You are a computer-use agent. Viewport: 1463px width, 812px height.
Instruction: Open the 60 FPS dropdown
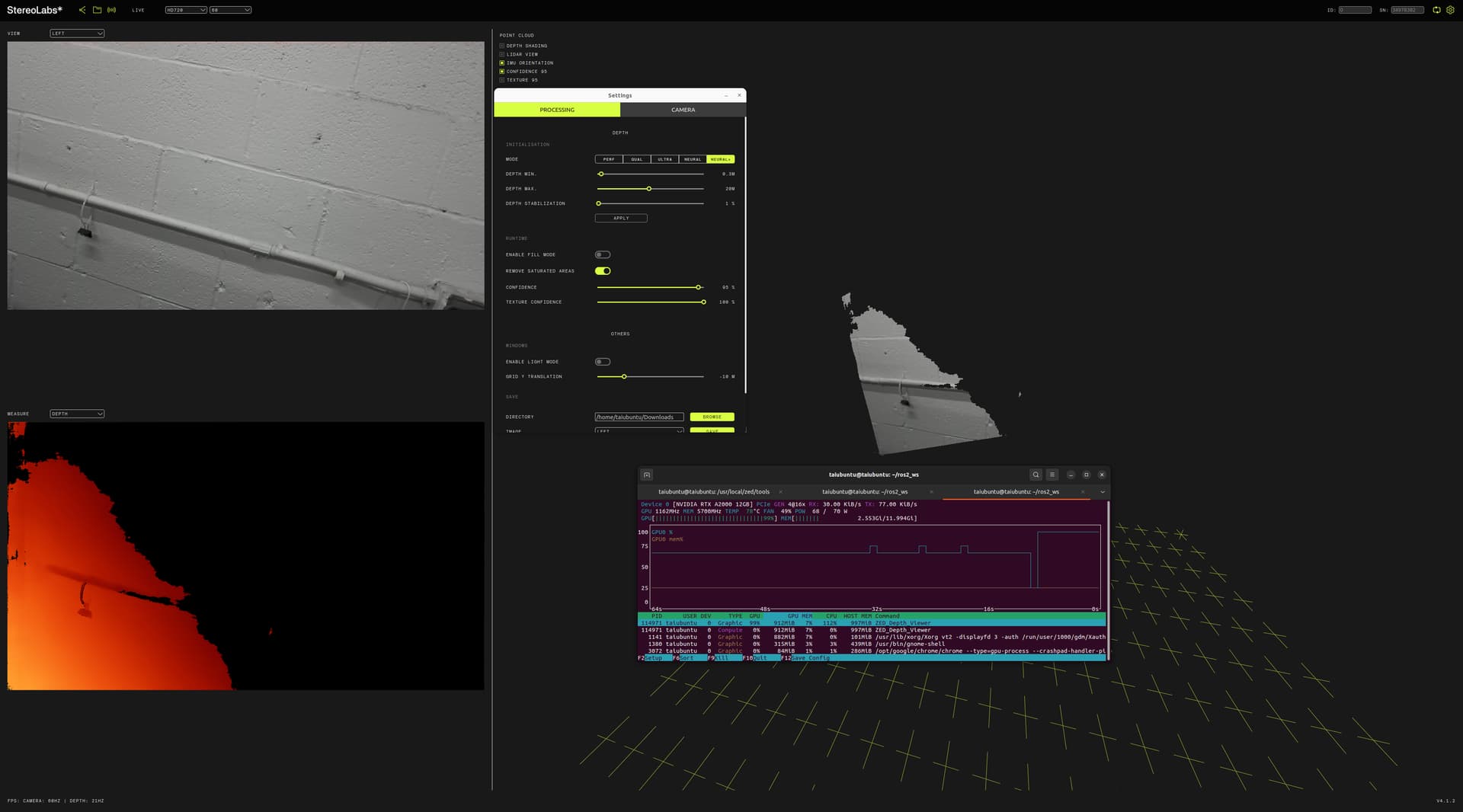tap(230, 10)
